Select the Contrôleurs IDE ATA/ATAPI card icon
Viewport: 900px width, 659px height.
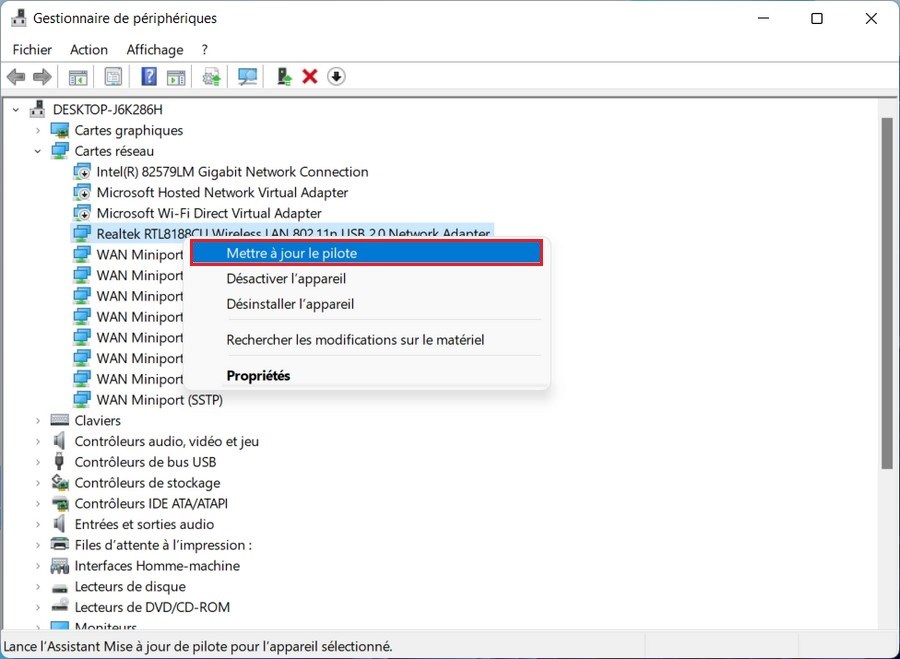pos(60,503)
